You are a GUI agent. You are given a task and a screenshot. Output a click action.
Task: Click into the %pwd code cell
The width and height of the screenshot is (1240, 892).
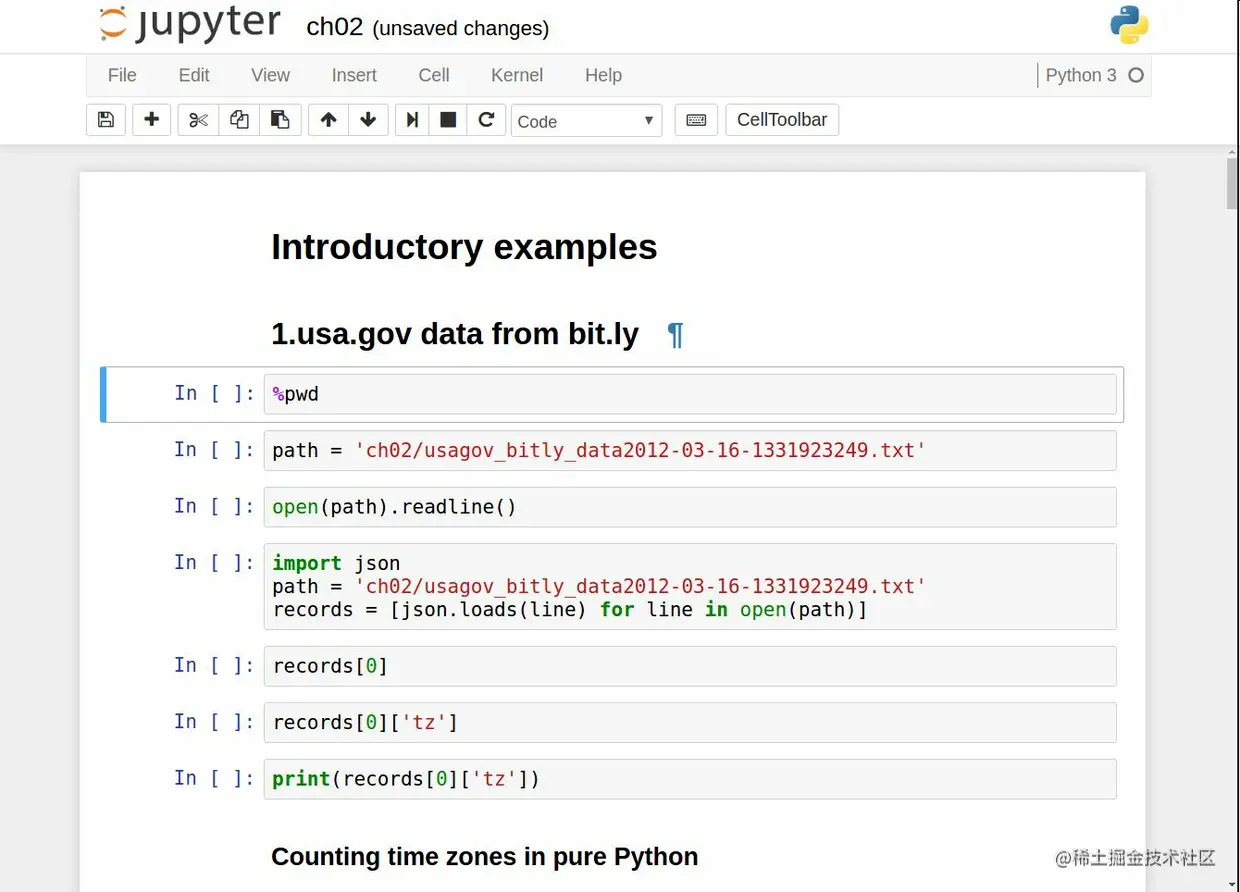(690, 394)
